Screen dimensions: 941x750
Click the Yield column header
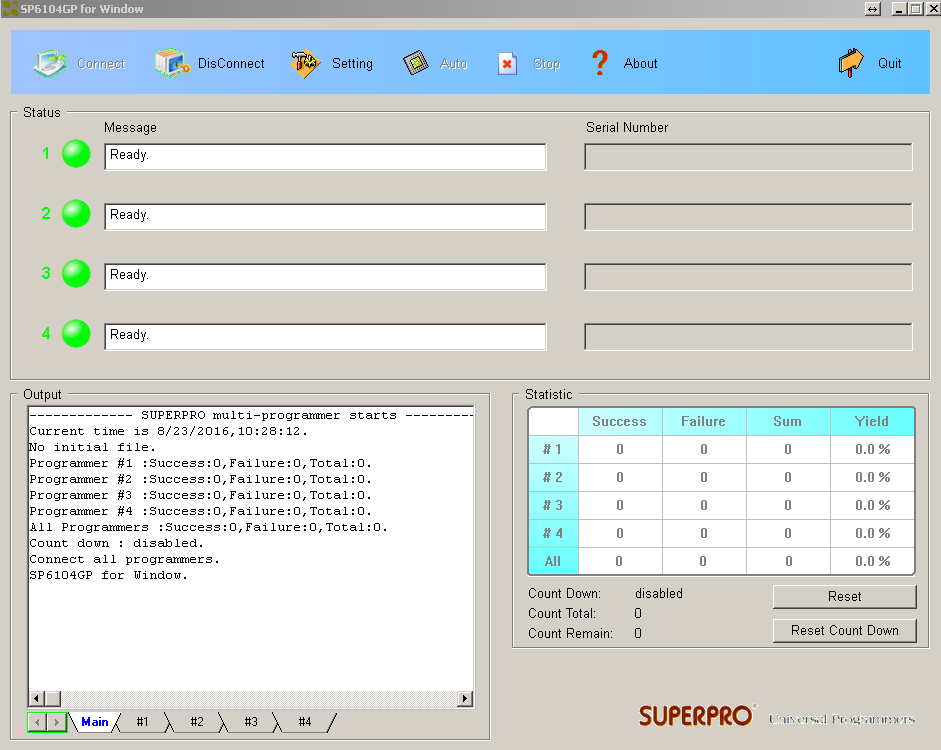coord(871,421)
